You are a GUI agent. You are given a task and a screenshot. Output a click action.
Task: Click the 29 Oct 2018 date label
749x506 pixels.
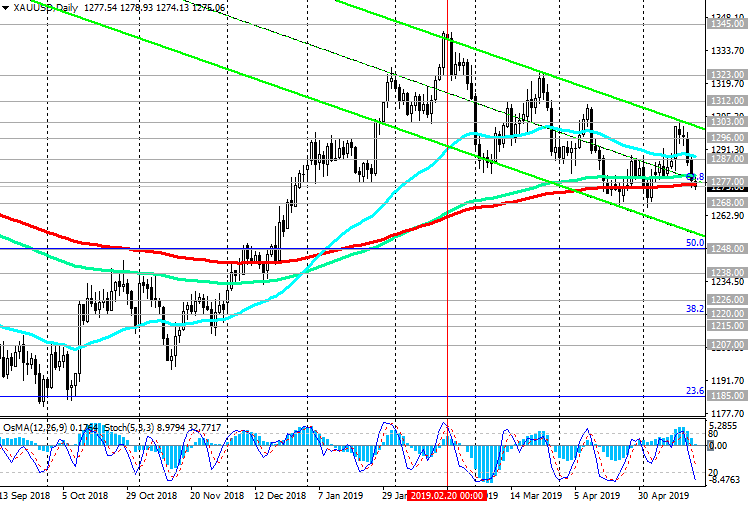click(x=151, y=495)
